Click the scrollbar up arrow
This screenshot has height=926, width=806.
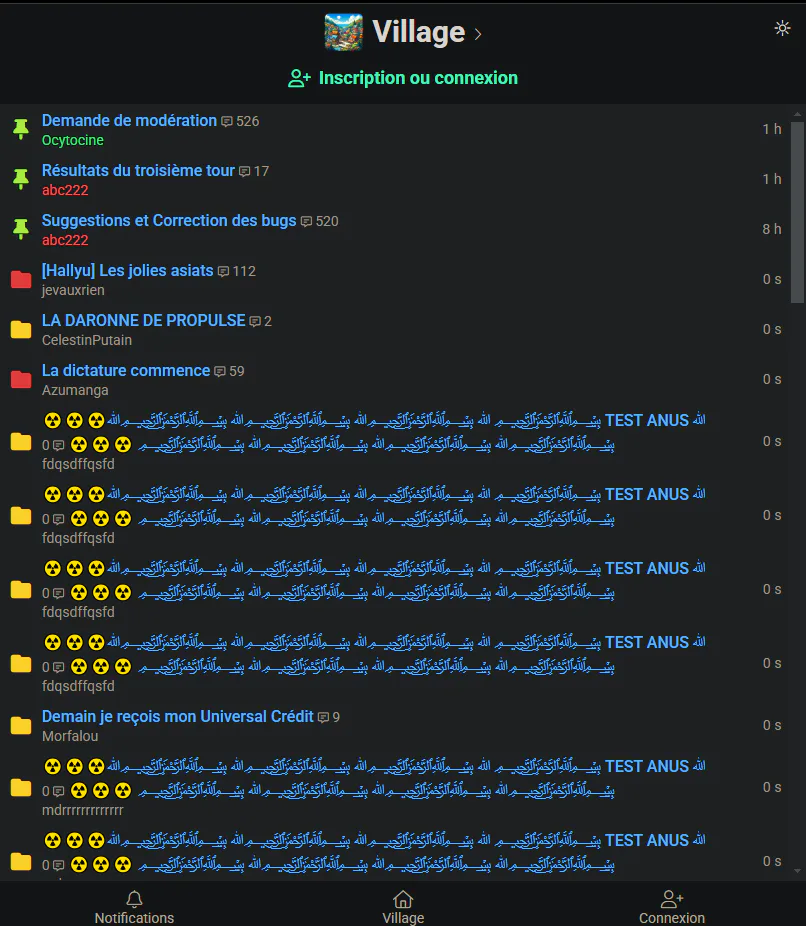click(797, 114)
